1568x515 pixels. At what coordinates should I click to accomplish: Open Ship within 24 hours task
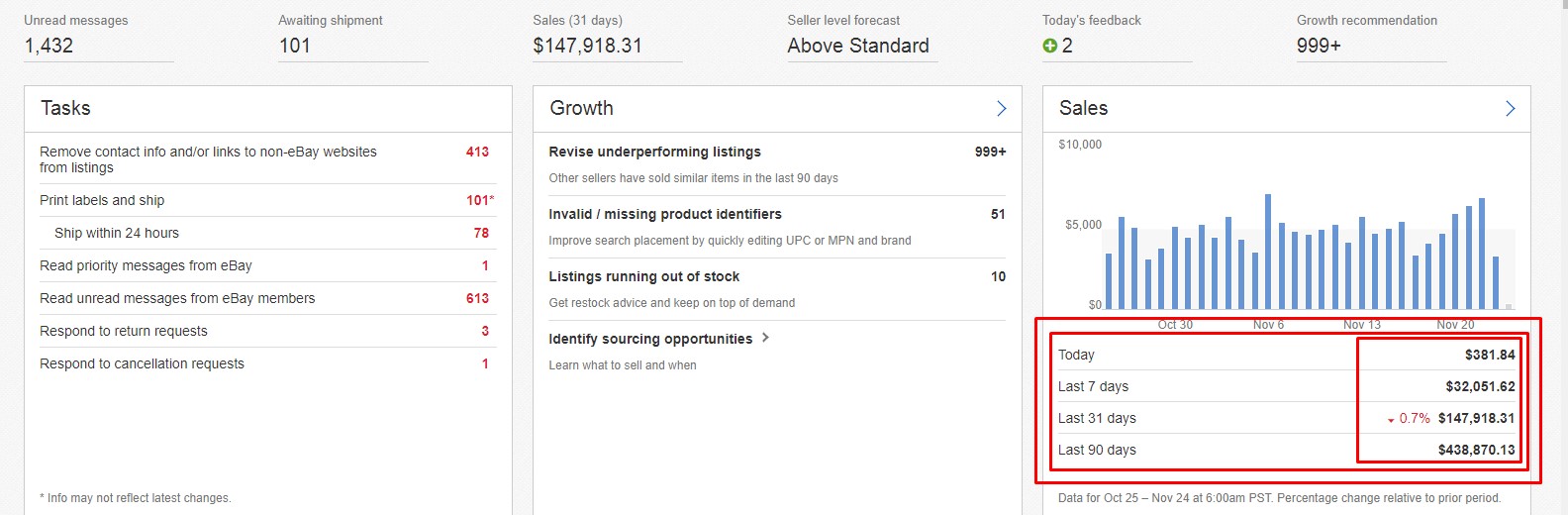[117, 233]
